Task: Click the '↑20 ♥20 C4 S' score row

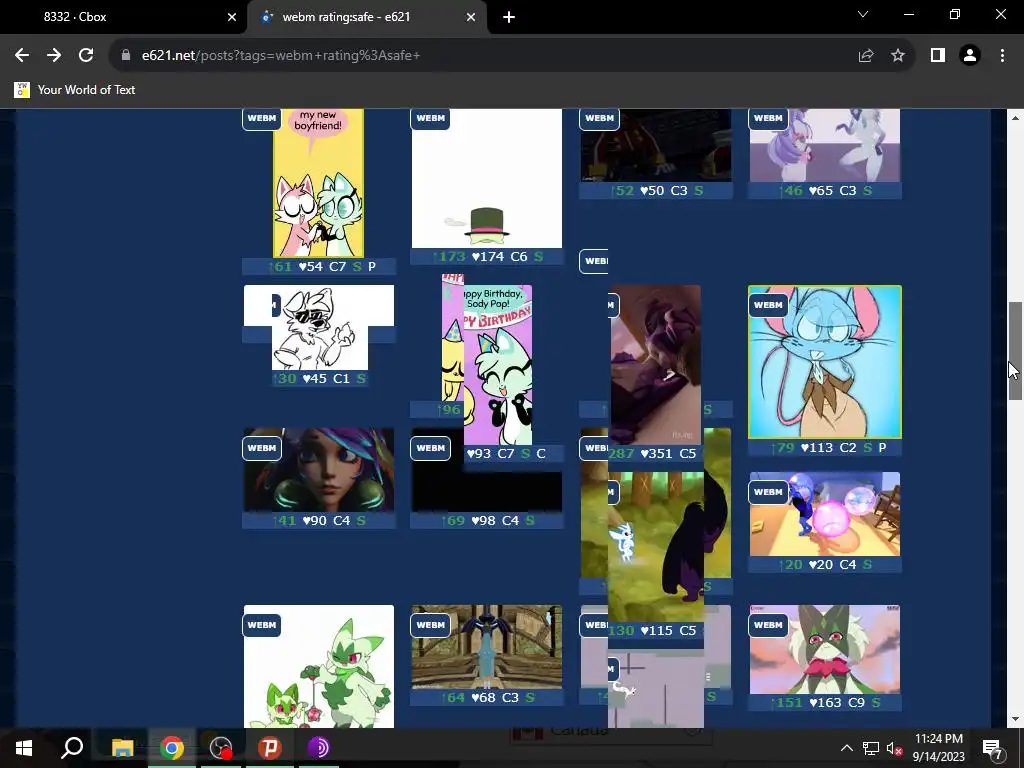Action: [x=825, y=564]
